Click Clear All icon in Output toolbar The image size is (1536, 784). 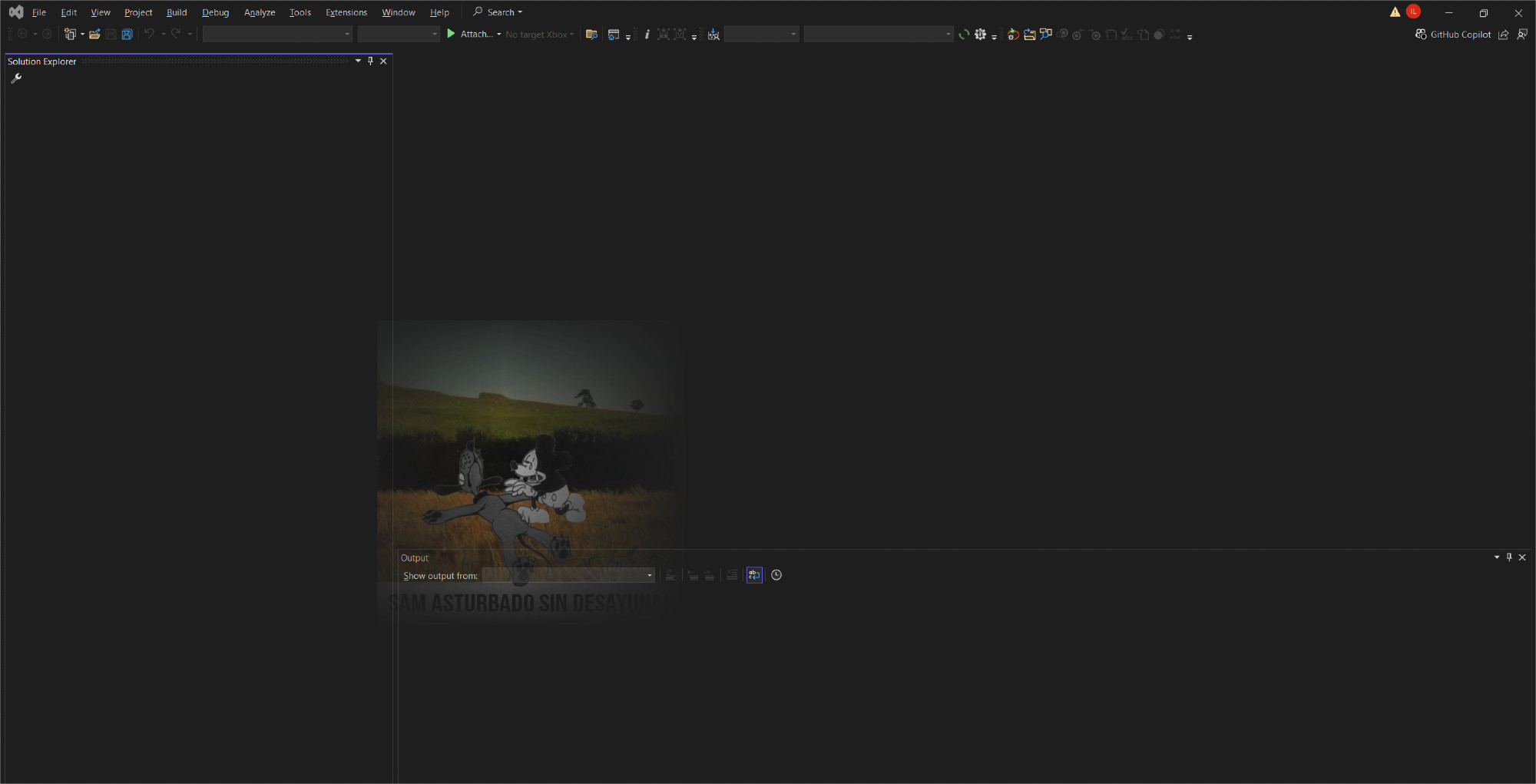[x=732, y=575]
